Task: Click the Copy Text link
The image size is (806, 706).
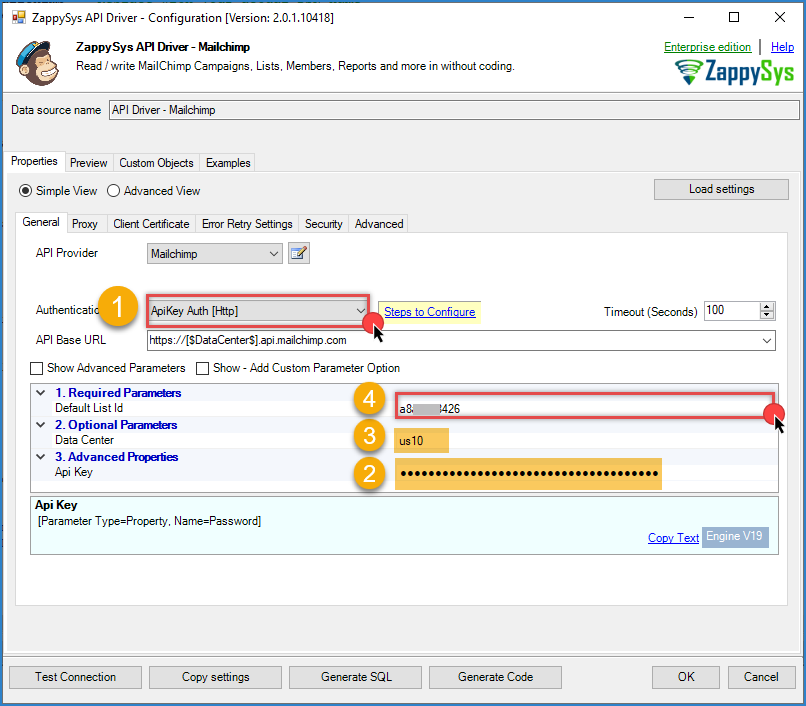Action: point(673,538)
